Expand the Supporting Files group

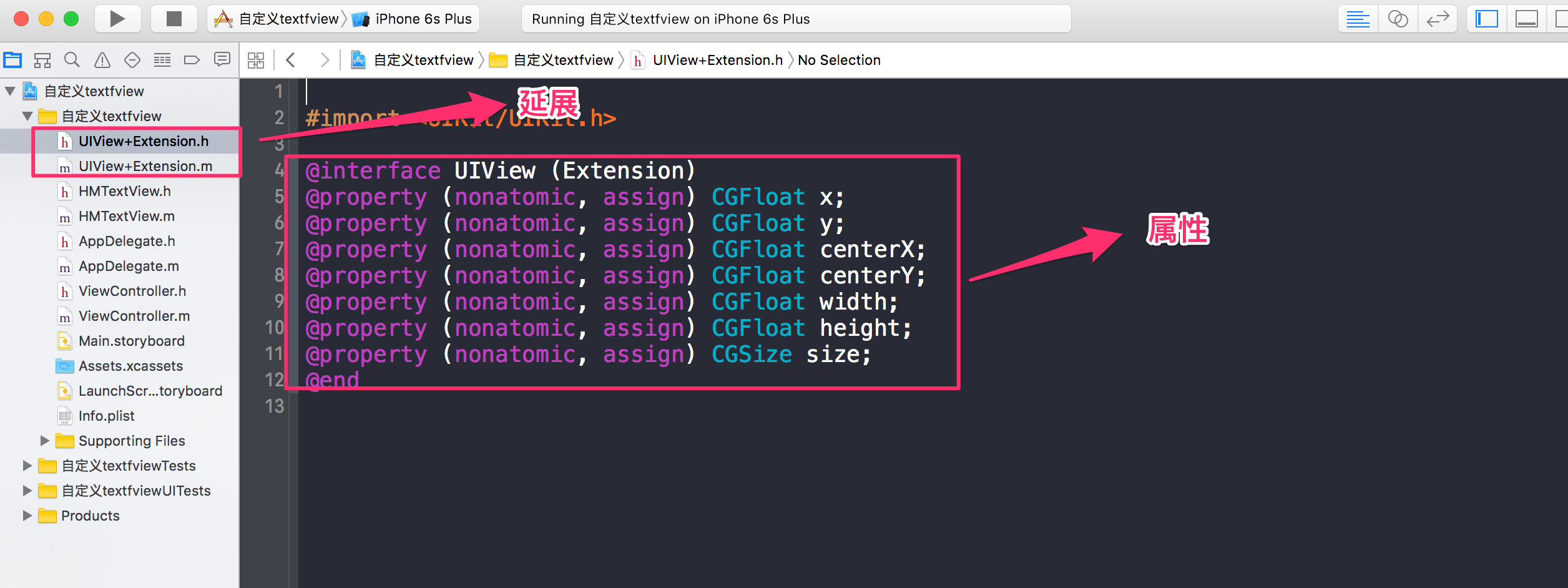click(44, 441)
